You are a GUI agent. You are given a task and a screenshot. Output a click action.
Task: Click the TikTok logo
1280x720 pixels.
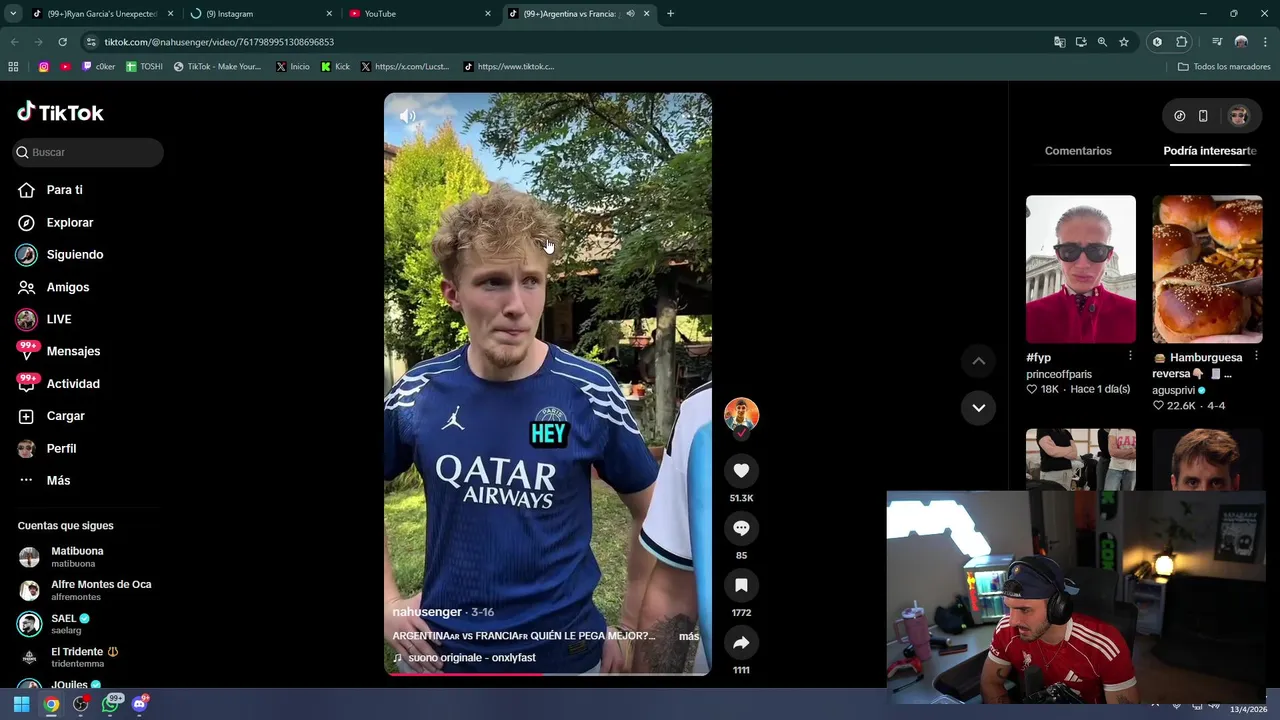(x=60, y=112)
